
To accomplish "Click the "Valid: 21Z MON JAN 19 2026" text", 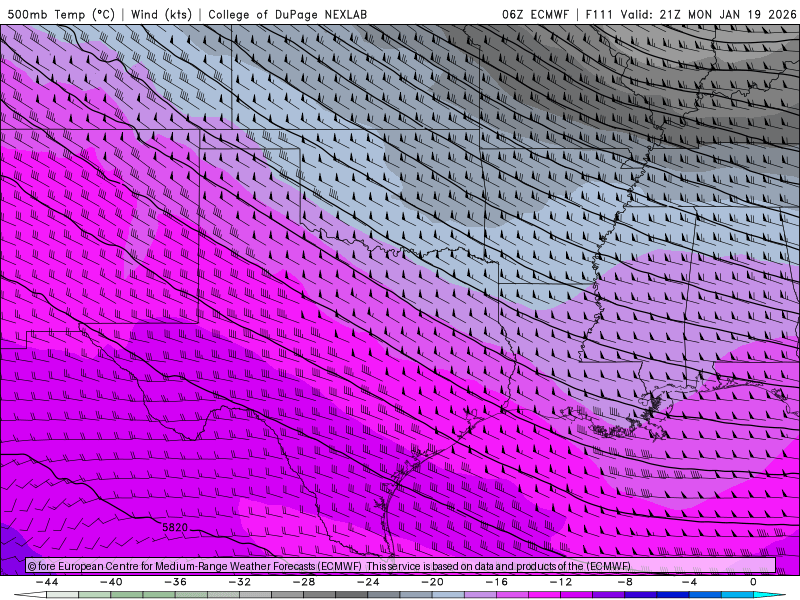I will click(708, 14).
